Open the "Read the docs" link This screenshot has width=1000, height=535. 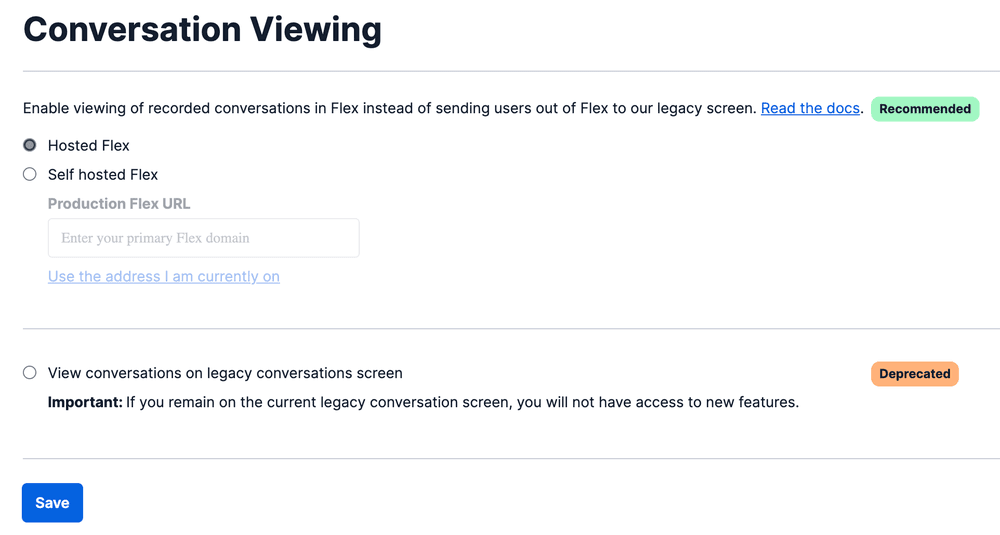click(x=810, y=108)
